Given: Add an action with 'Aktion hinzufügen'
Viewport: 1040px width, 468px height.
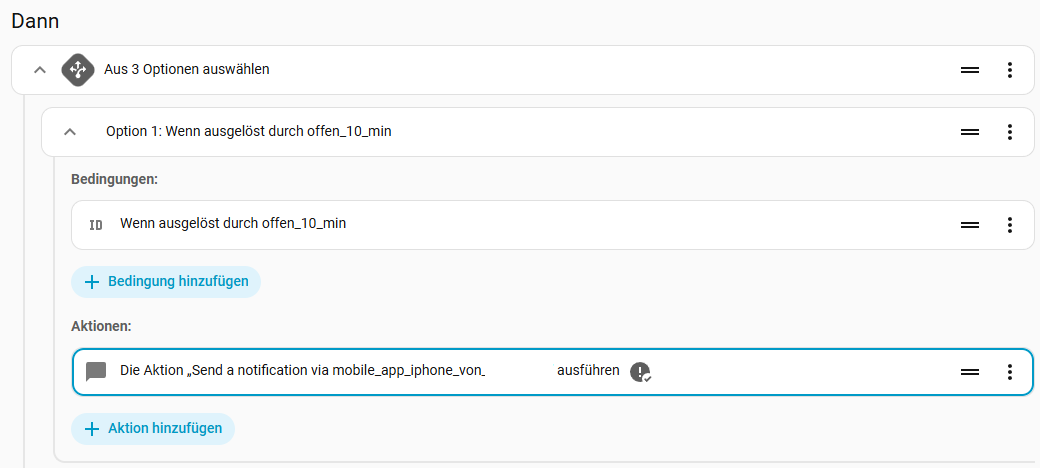Looking at the screenshot, I should [153, 429].
